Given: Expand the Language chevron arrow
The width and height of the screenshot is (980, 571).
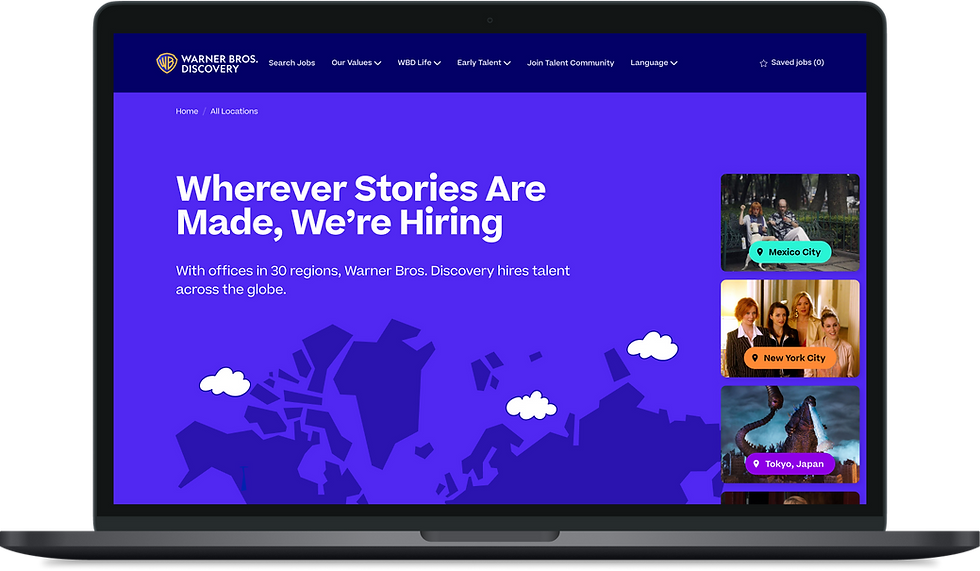Looking at the screenshot, I should pos(674,63).
